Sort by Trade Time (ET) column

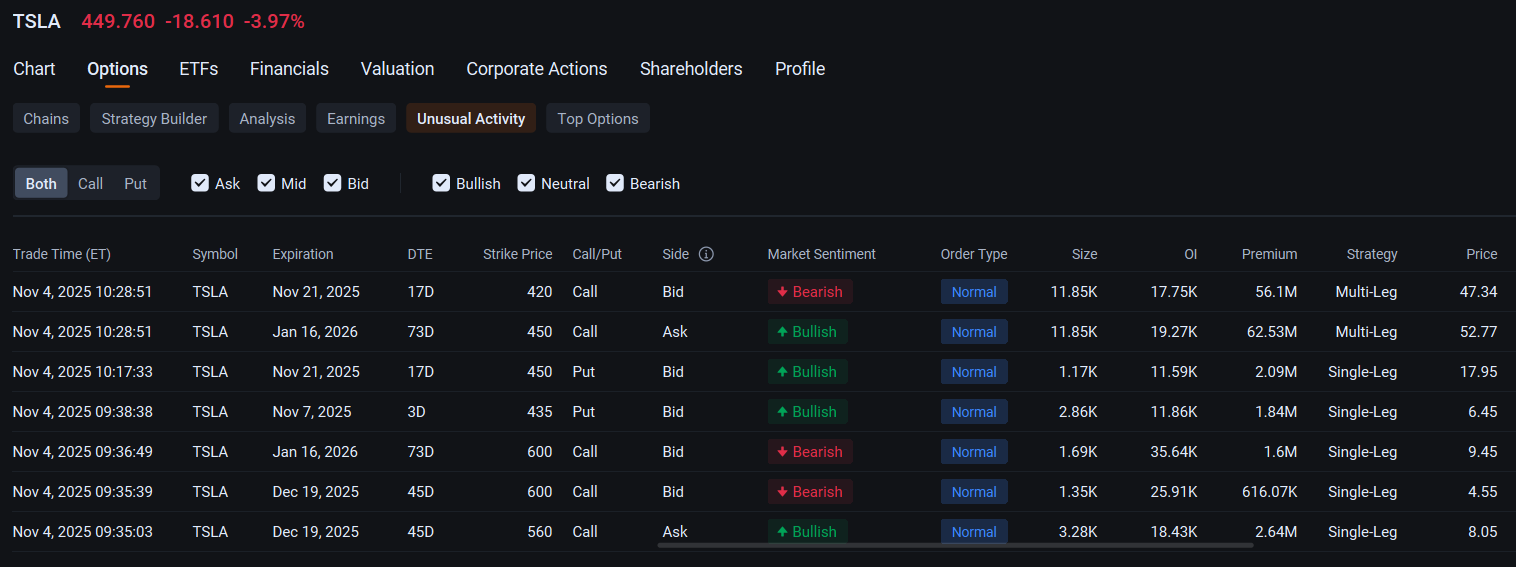coord(62,254)
